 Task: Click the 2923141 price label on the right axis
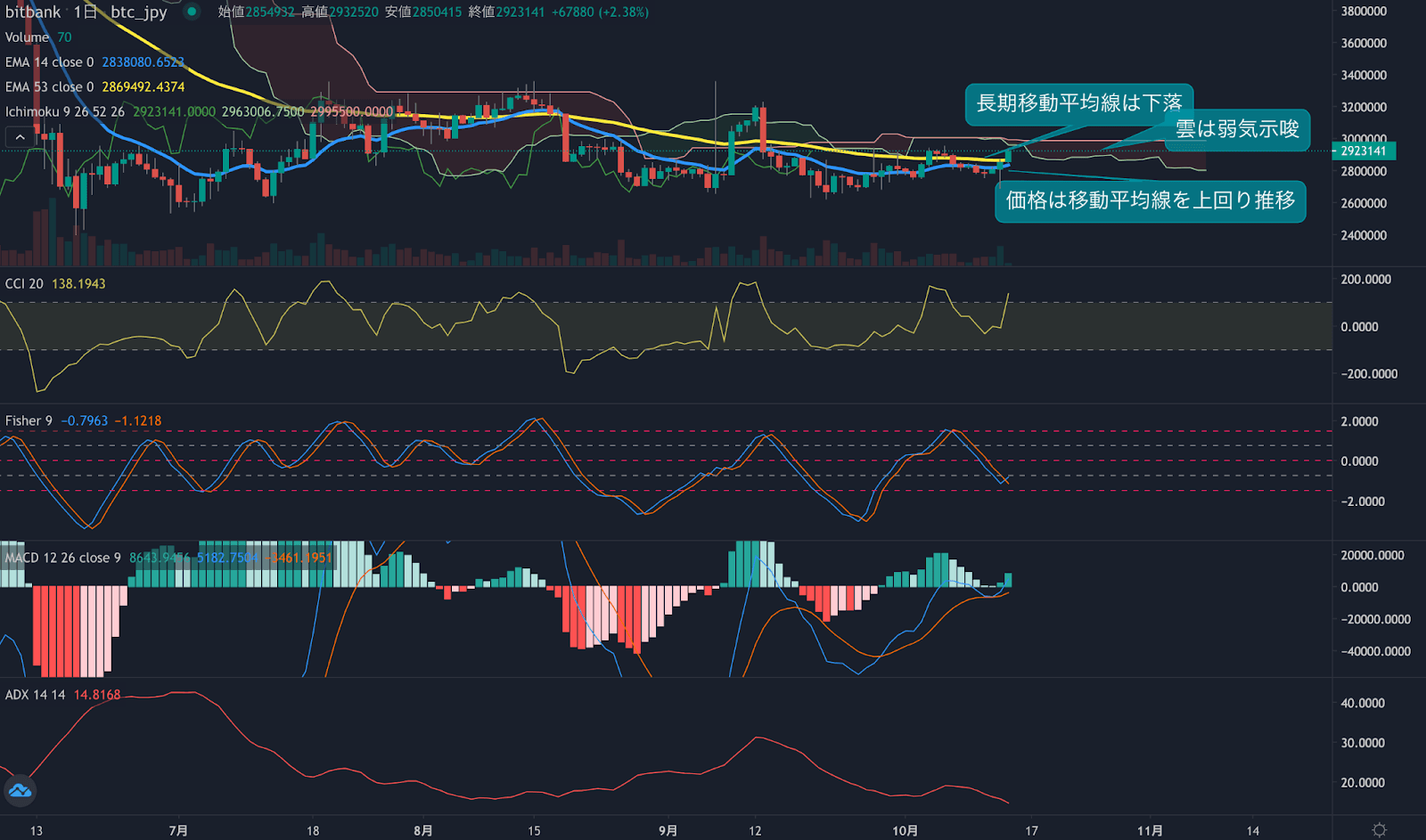pos(1362,151)
